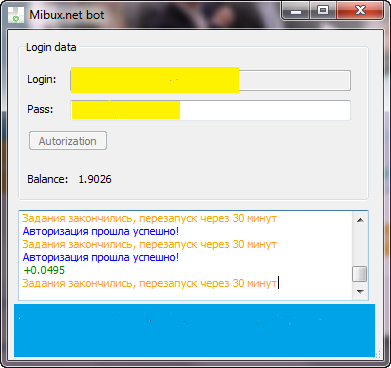The width and height of the screenshot is (391, 368).
Task: Click the last orange log line
Action: coord(150,283)
